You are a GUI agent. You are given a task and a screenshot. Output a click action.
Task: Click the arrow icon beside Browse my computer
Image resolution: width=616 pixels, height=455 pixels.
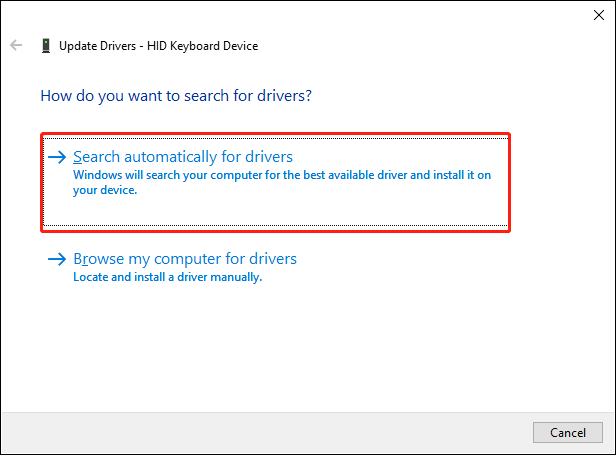[x=57, y=259]
